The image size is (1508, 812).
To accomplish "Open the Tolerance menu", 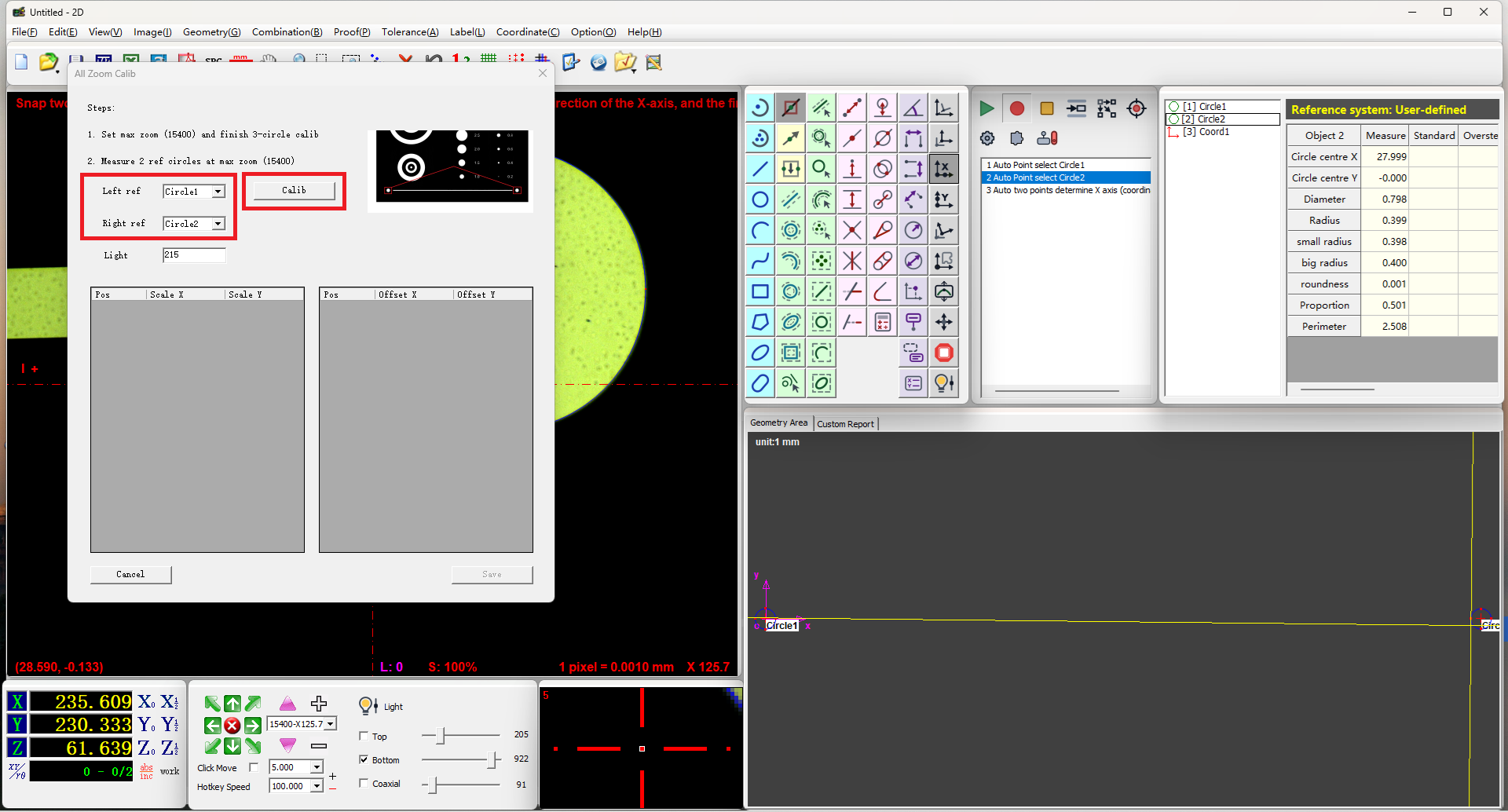I will coord(410,32).
